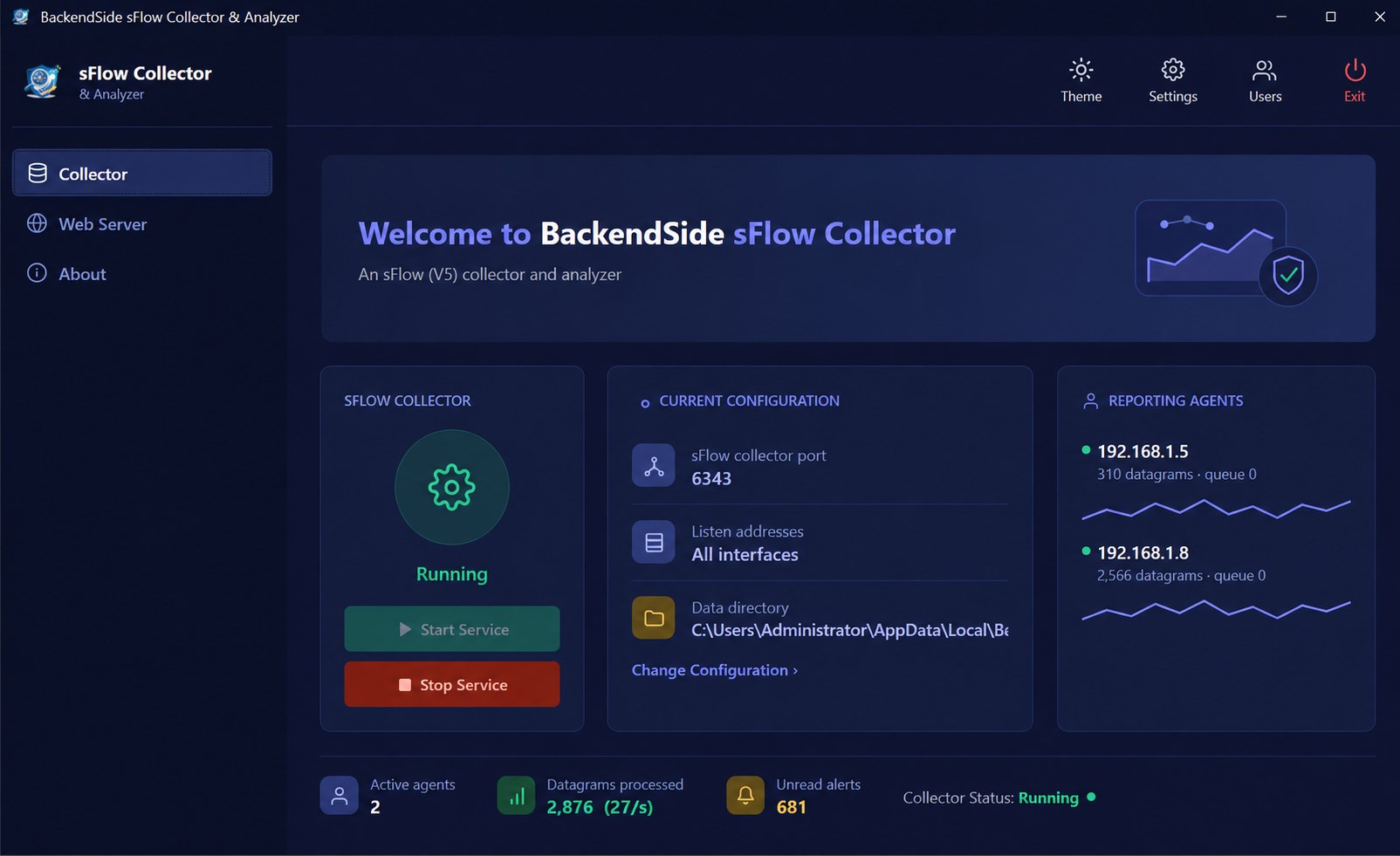This screenshot has width=1400, height=856.
Task: Click the sFlow Collector app logo in sidebar
Action: 42,82
